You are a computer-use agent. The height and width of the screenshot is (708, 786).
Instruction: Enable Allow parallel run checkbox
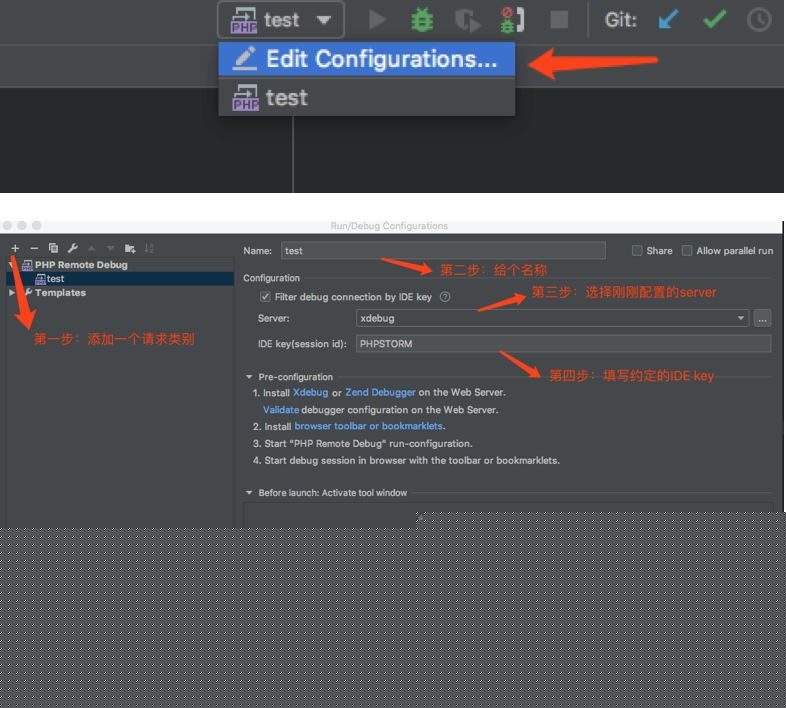point(687,251)
